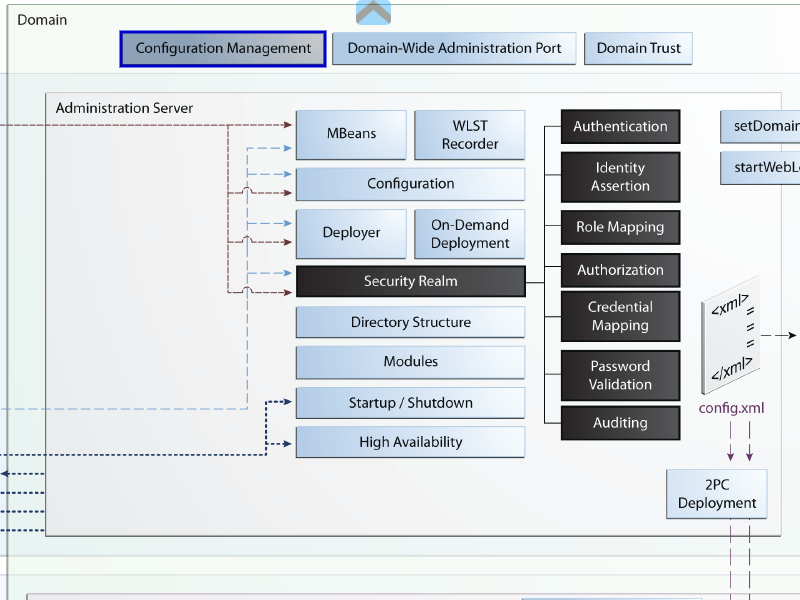The image size is (800, 600).
Task: Select the WLST Recorder block
Action: click(x=470, y=134)
